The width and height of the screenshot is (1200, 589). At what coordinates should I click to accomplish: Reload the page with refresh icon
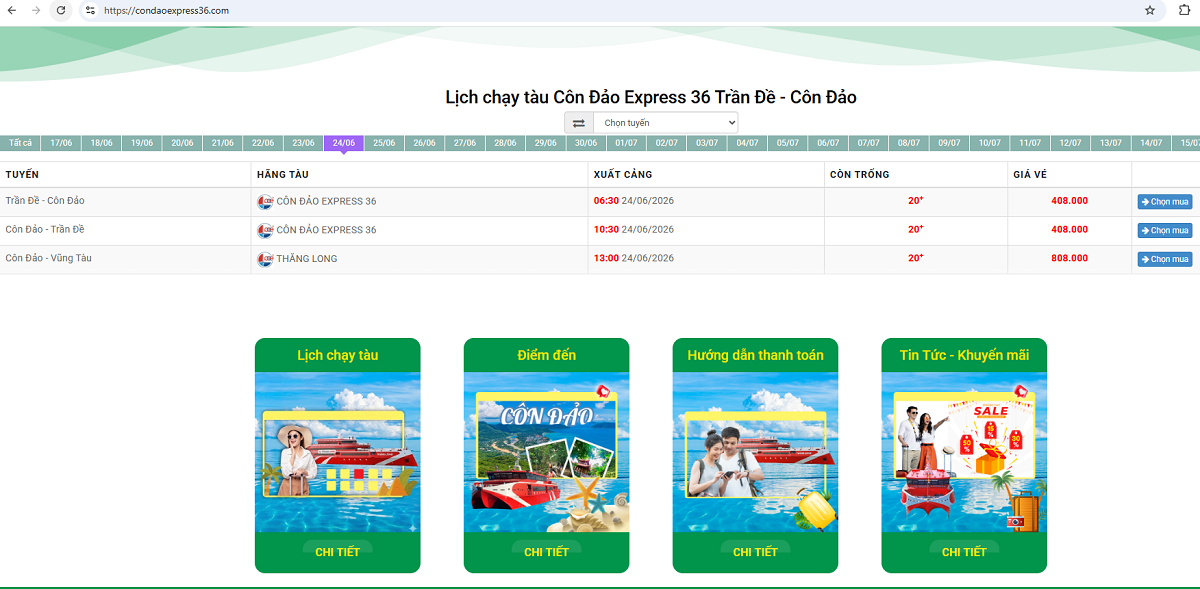pos(61,10)
